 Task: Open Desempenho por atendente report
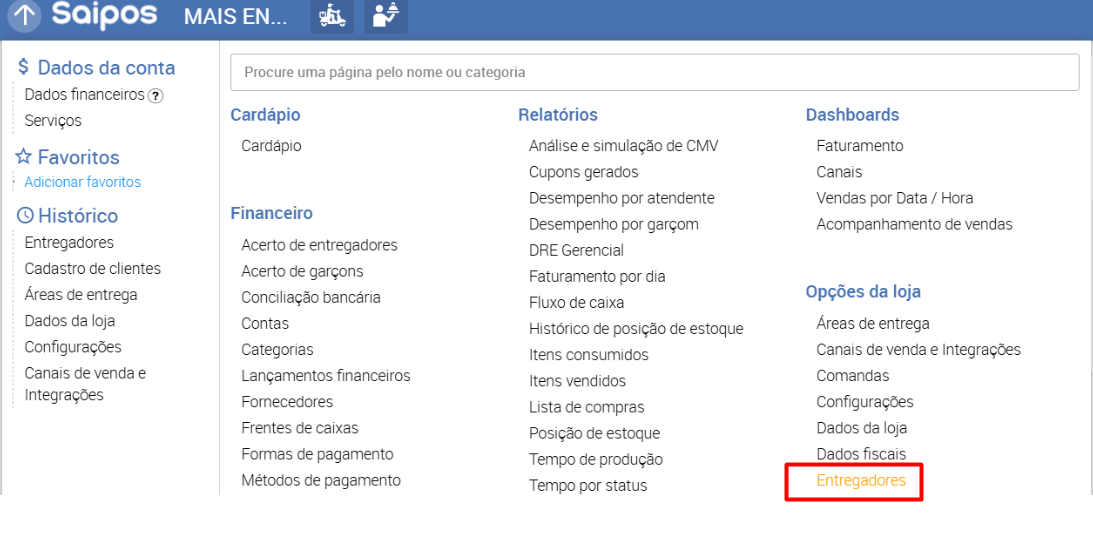622,198
